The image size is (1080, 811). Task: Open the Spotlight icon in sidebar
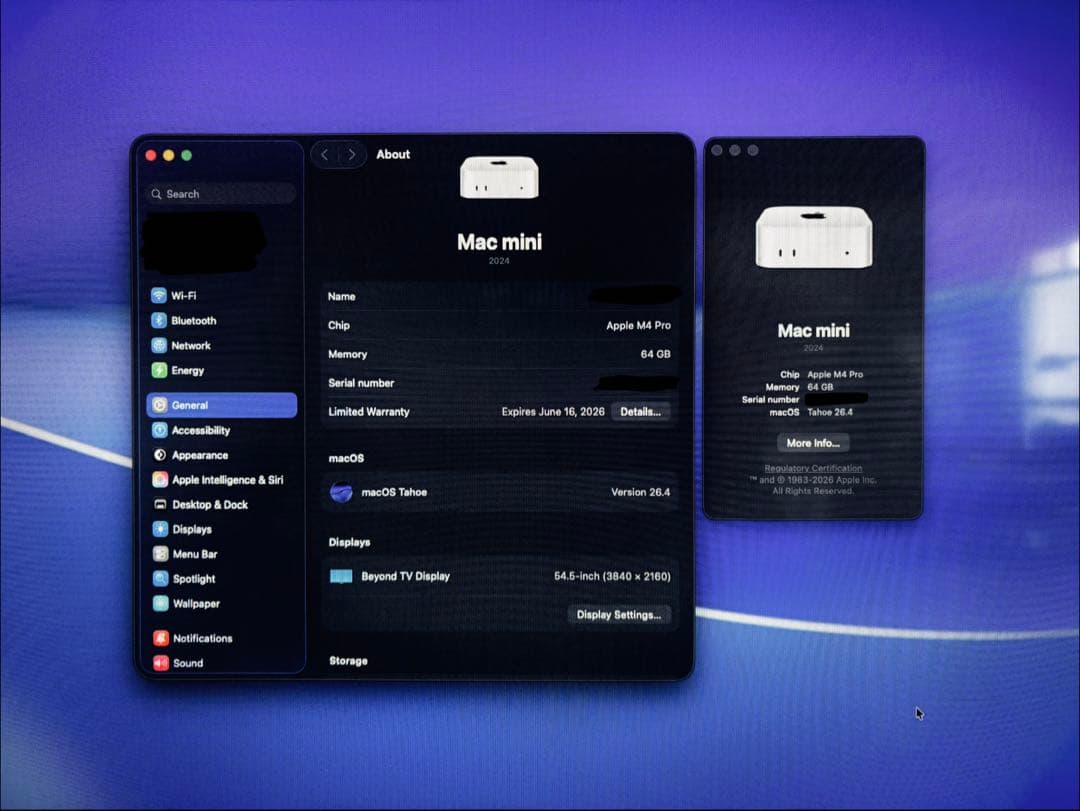[160, 579]
